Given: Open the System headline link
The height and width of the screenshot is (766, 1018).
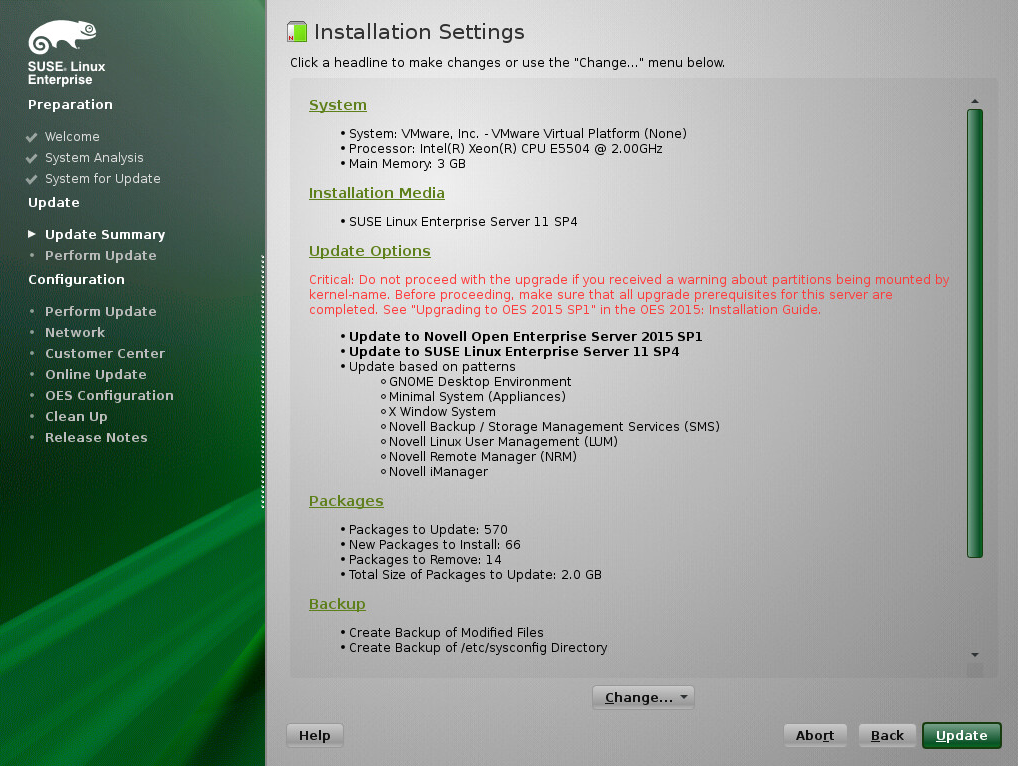Looking at the screenshot, I should click(x=338, y=105).
